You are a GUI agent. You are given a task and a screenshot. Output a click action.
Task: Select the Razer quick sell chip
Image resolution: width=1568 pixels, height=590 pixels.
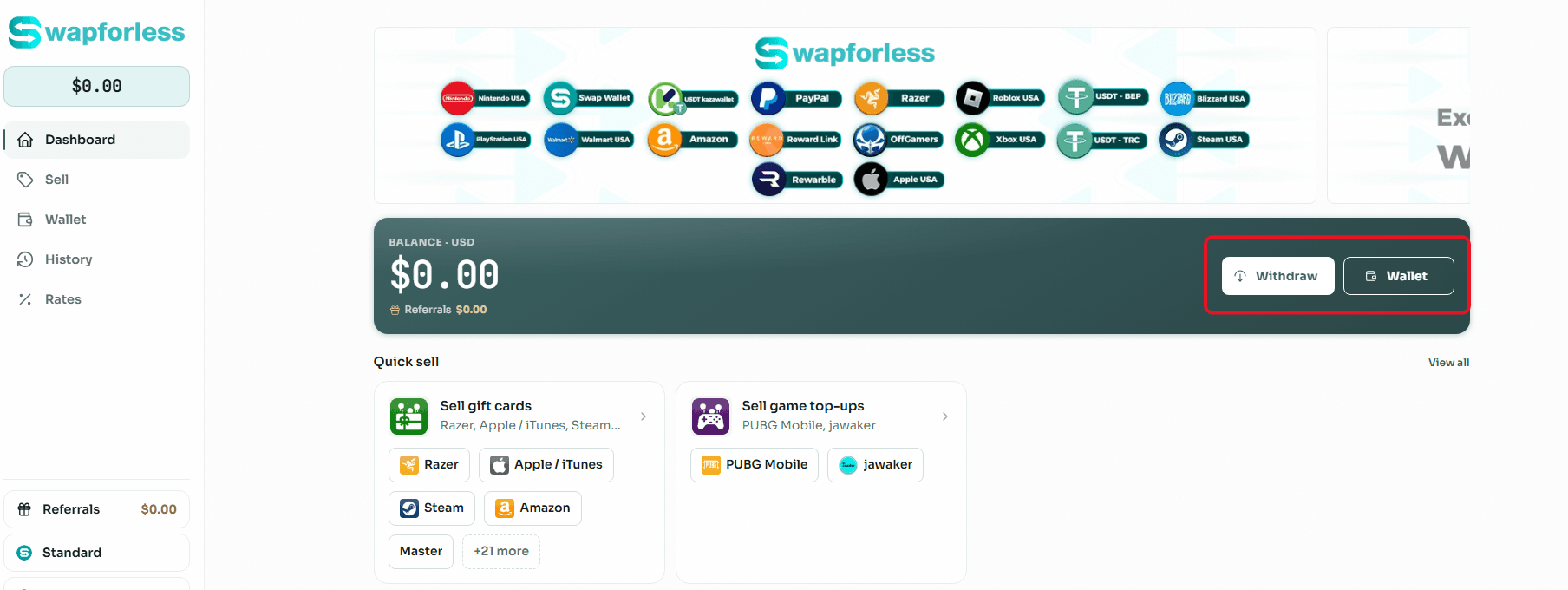(429, 465)
